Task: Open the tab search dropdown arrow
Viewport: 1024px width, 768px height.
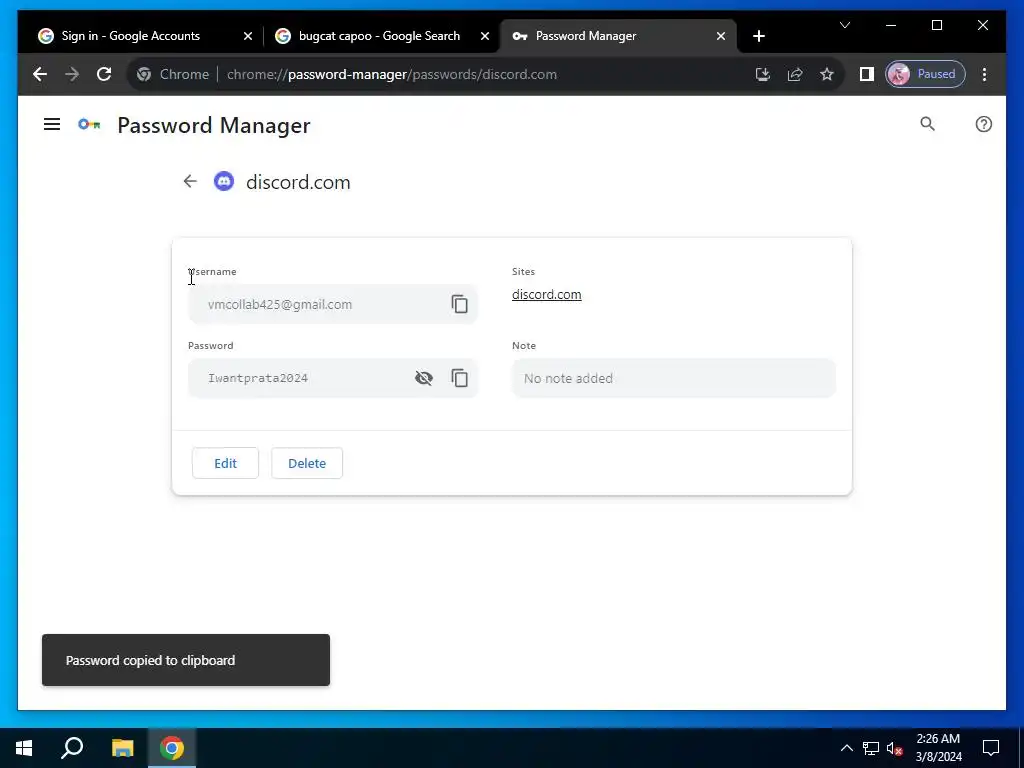Action: (x=844, y=25)
